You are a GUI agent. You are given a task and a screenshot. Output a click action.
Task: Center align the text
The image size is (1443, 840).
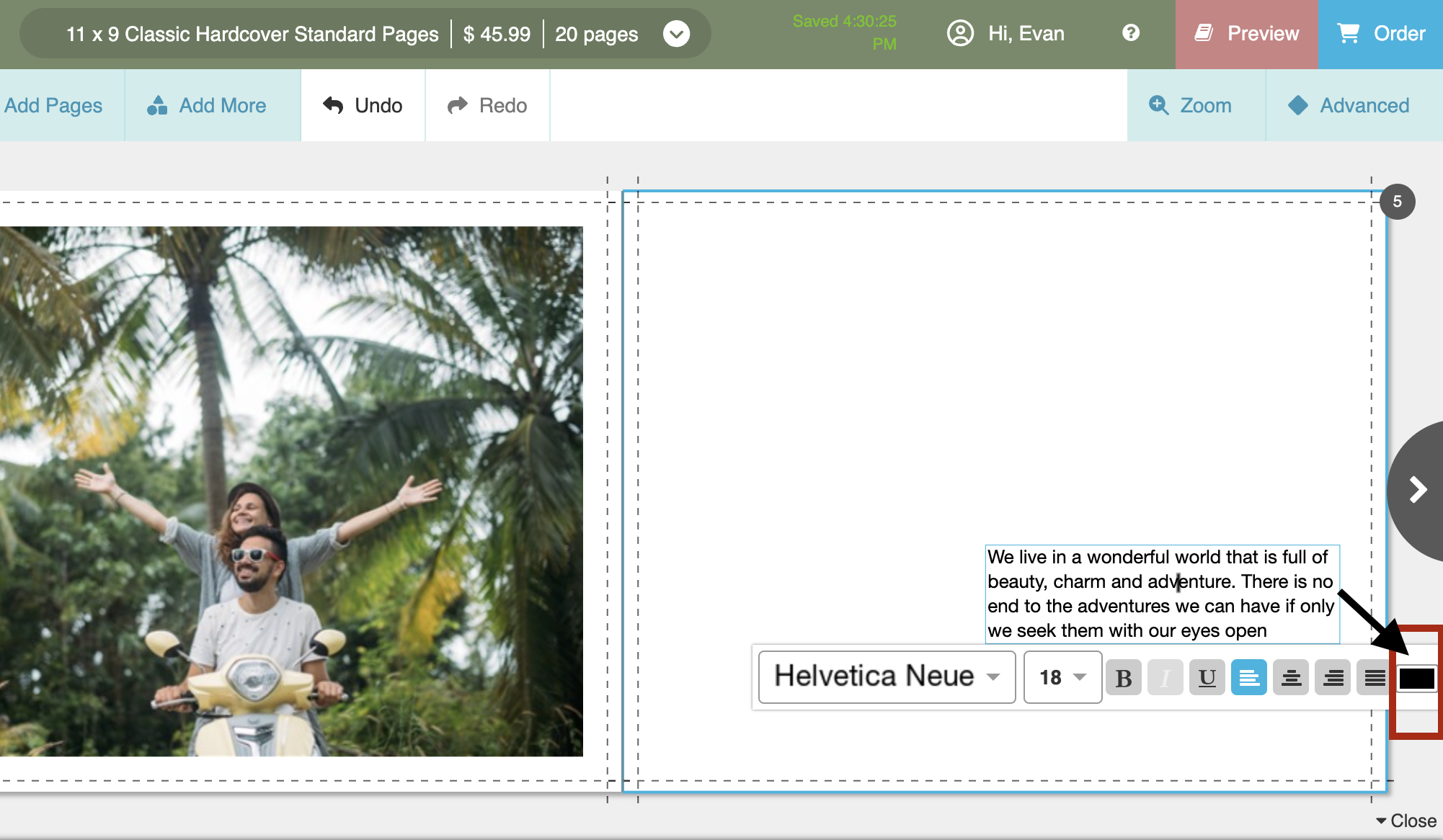[1290, 678]
